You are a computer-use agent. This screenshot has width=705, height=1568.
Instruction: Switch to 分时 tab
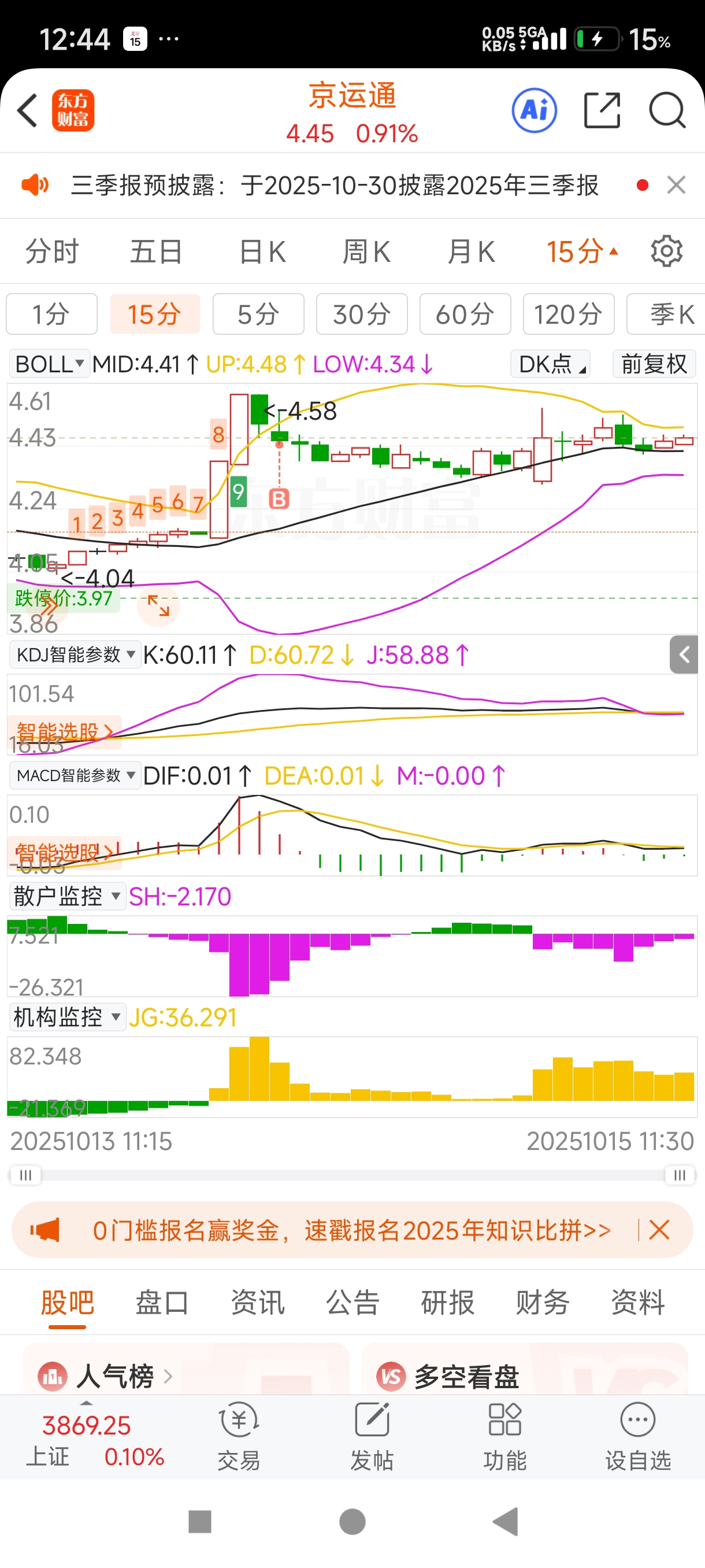(x=53, y=252)
